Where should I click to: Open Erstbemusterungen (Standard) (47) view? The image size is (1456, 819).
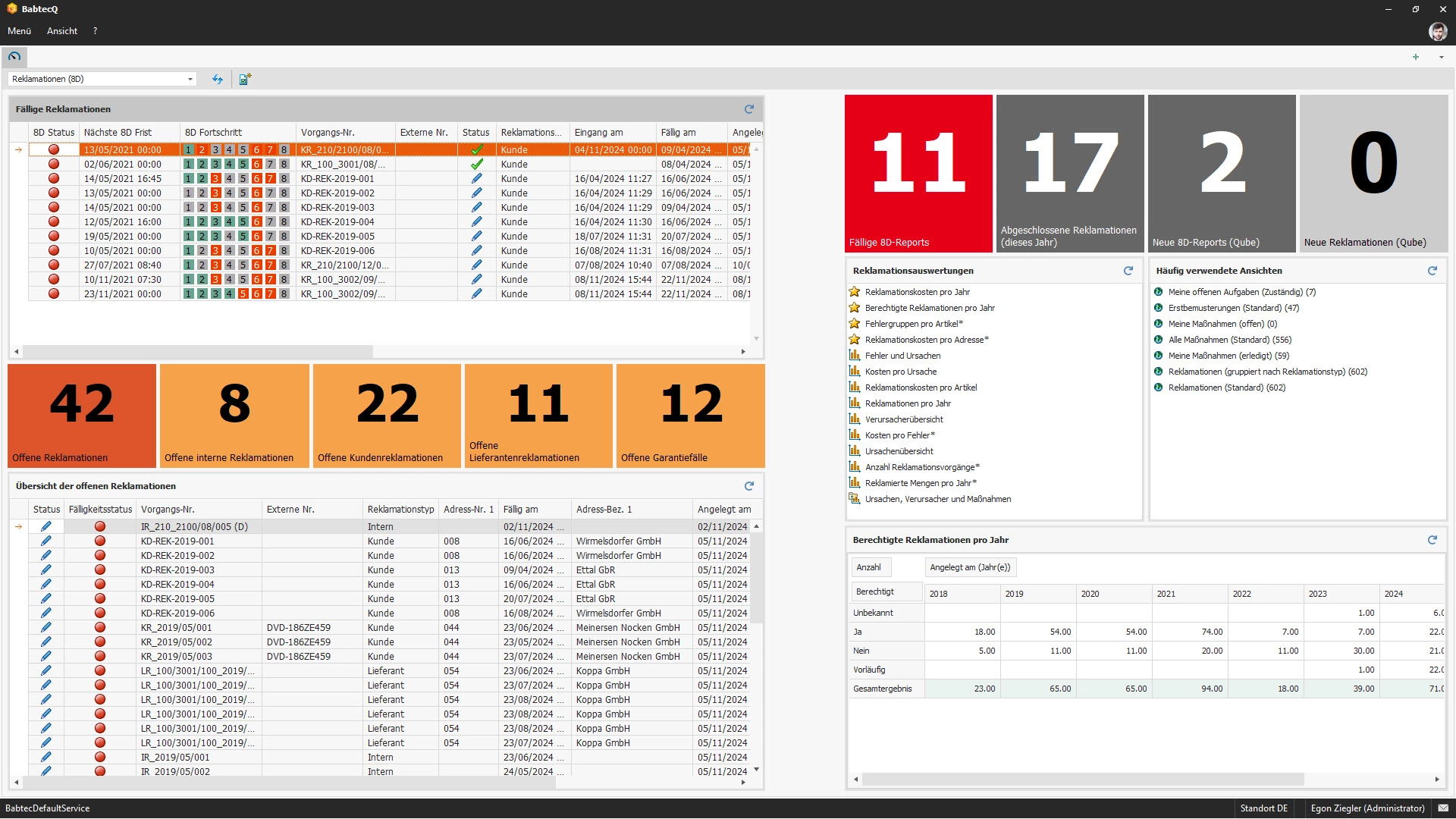(1234, 308)
